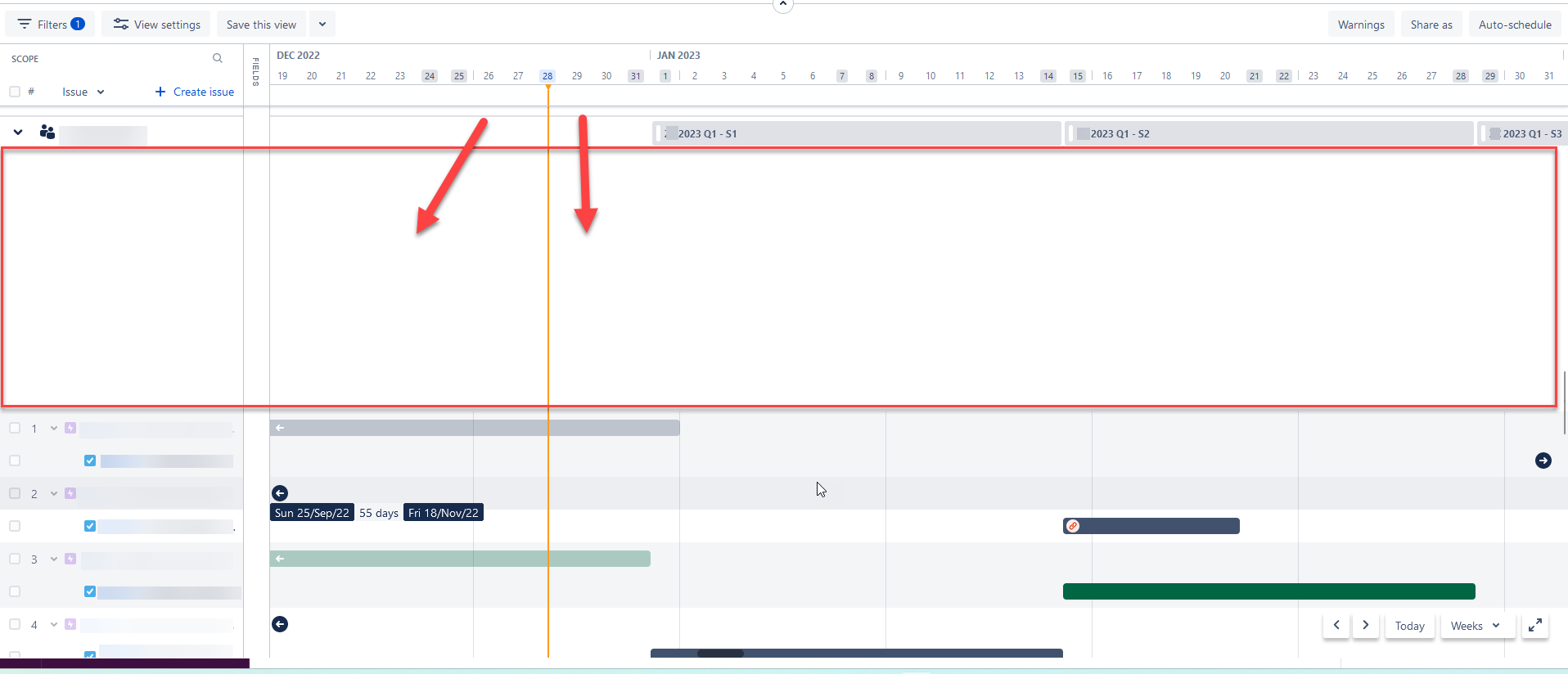The image size is (1568, 674).
Task: Click task icon under issue row 1
Action: pyautogui.click(x=90, y=461)
